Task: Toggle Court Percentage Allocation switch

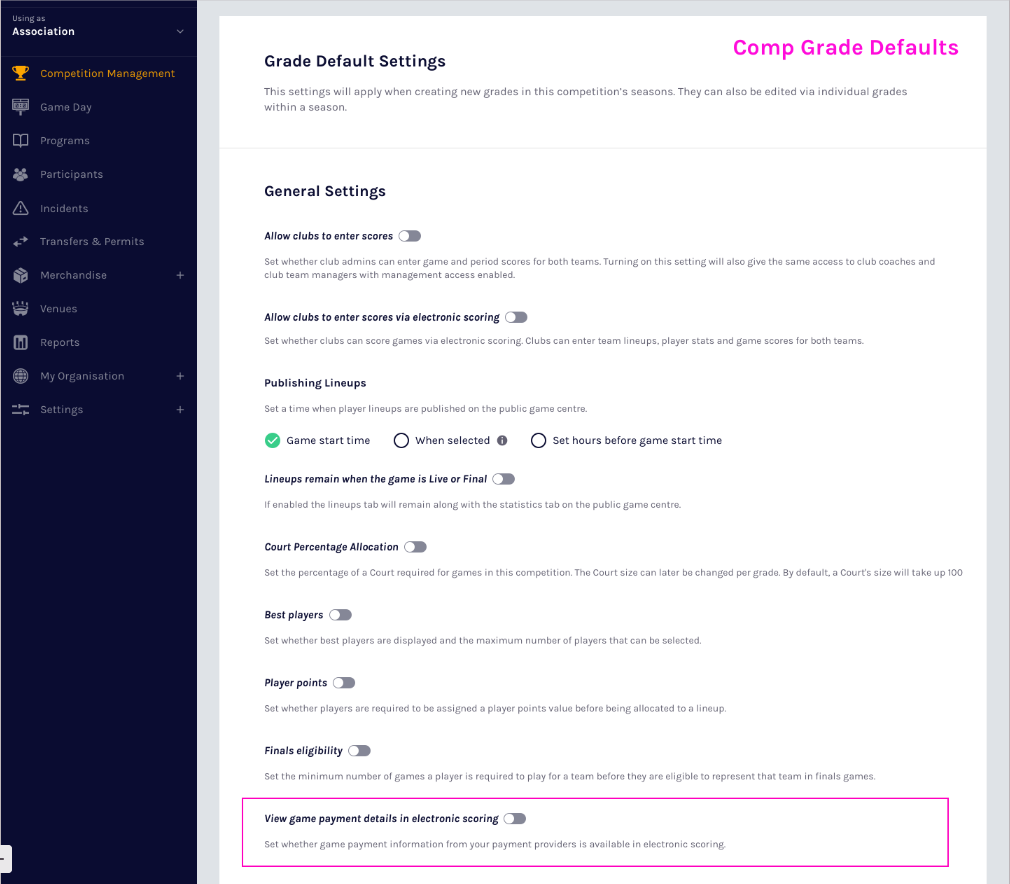Action: point(415,547)
